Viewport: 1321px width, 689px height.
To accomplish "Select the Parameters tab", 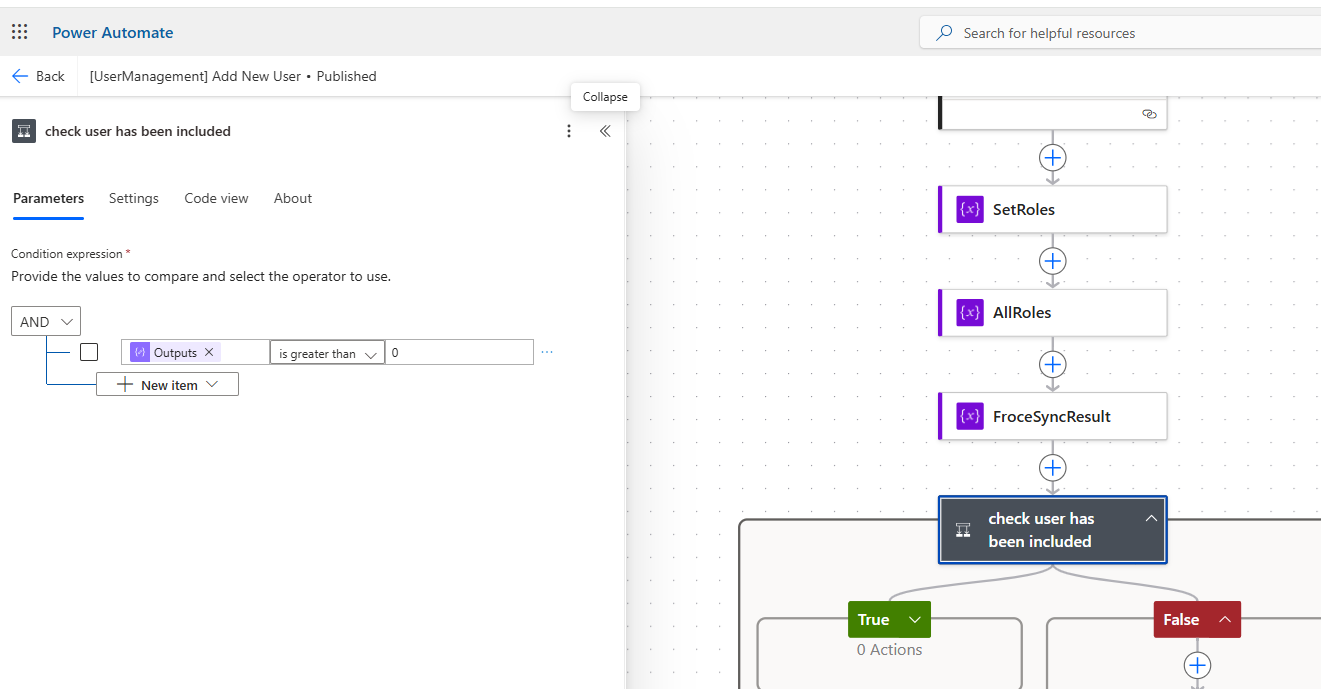I will (x=48, y=198).
